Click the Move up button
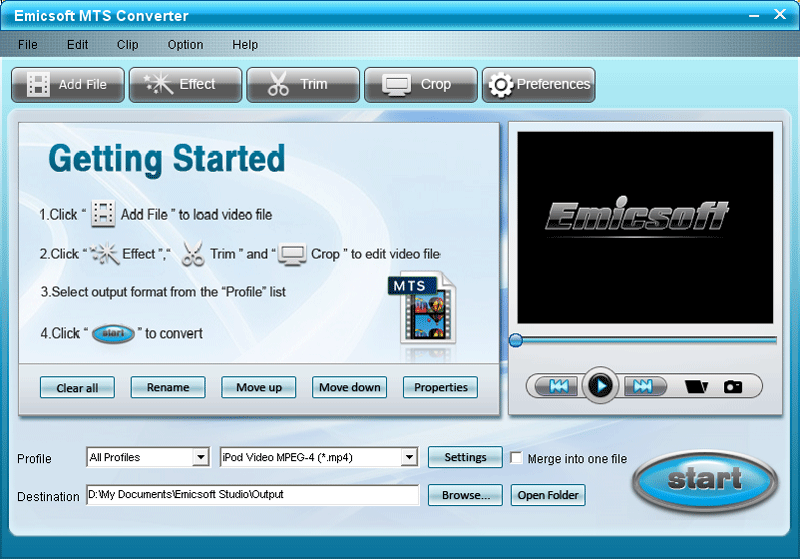 [x=259, y=388]
